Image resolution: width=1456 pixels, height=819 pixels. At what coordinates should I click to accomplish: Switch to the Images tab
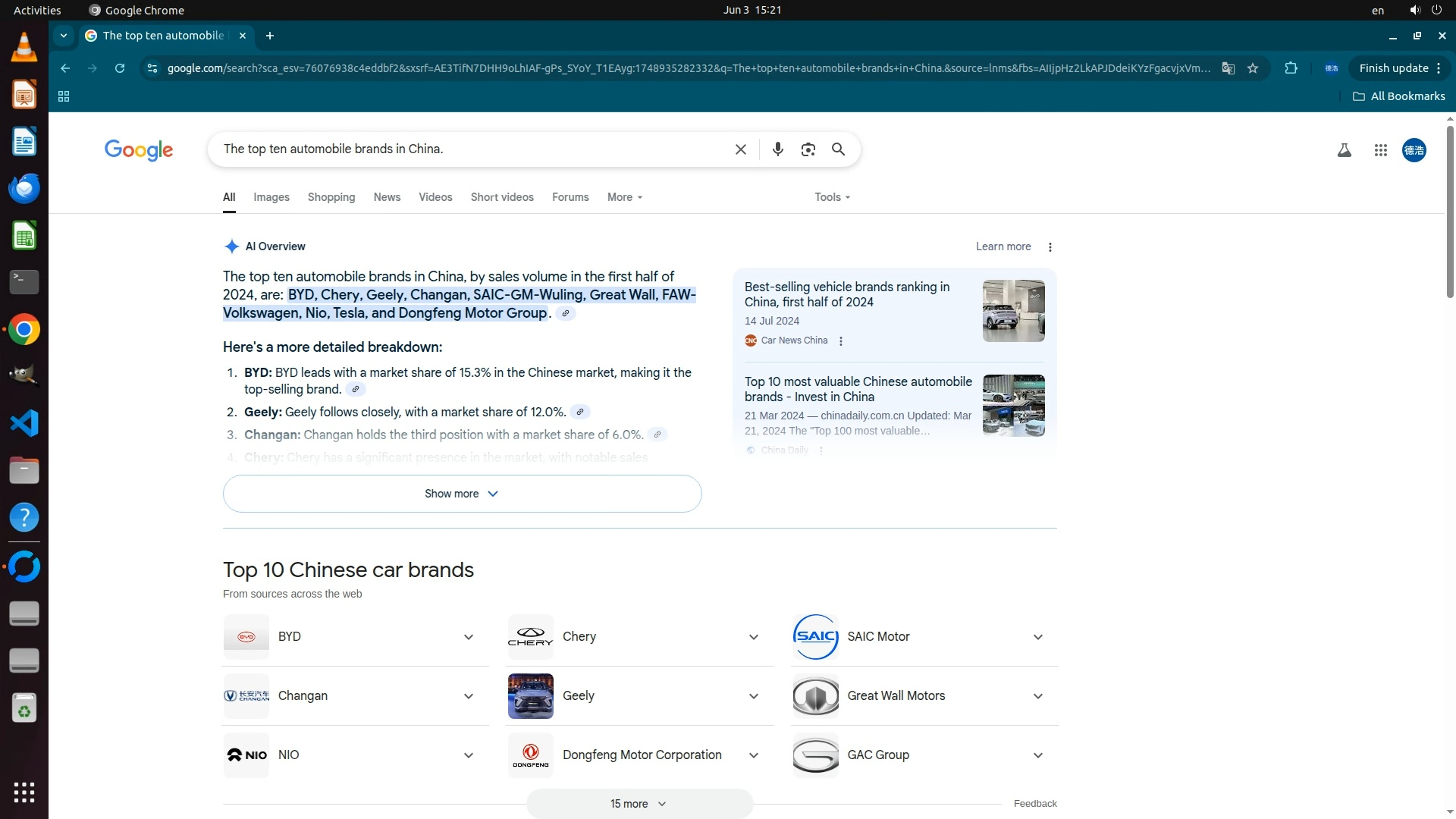click(x=271, y=197)
